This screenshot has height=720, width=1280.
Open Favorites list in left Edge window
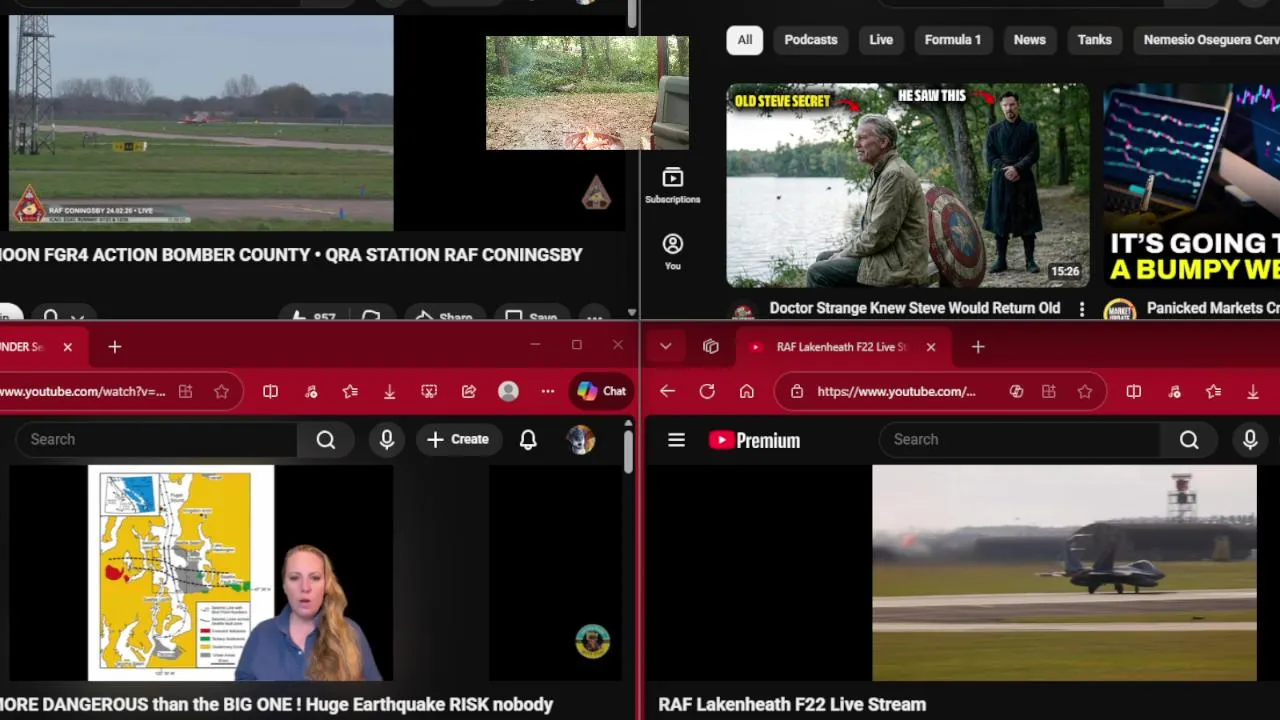(350, 392)
